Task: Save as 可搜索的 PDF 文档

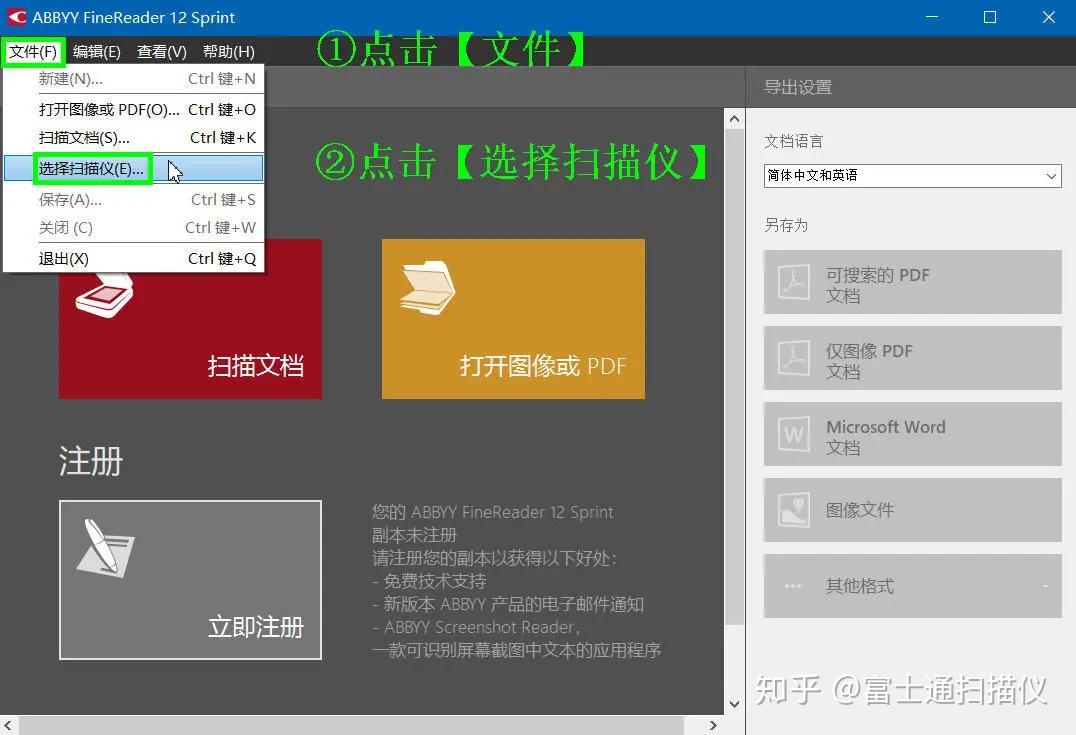Action: pyautogui.click(x=913, y=282)
